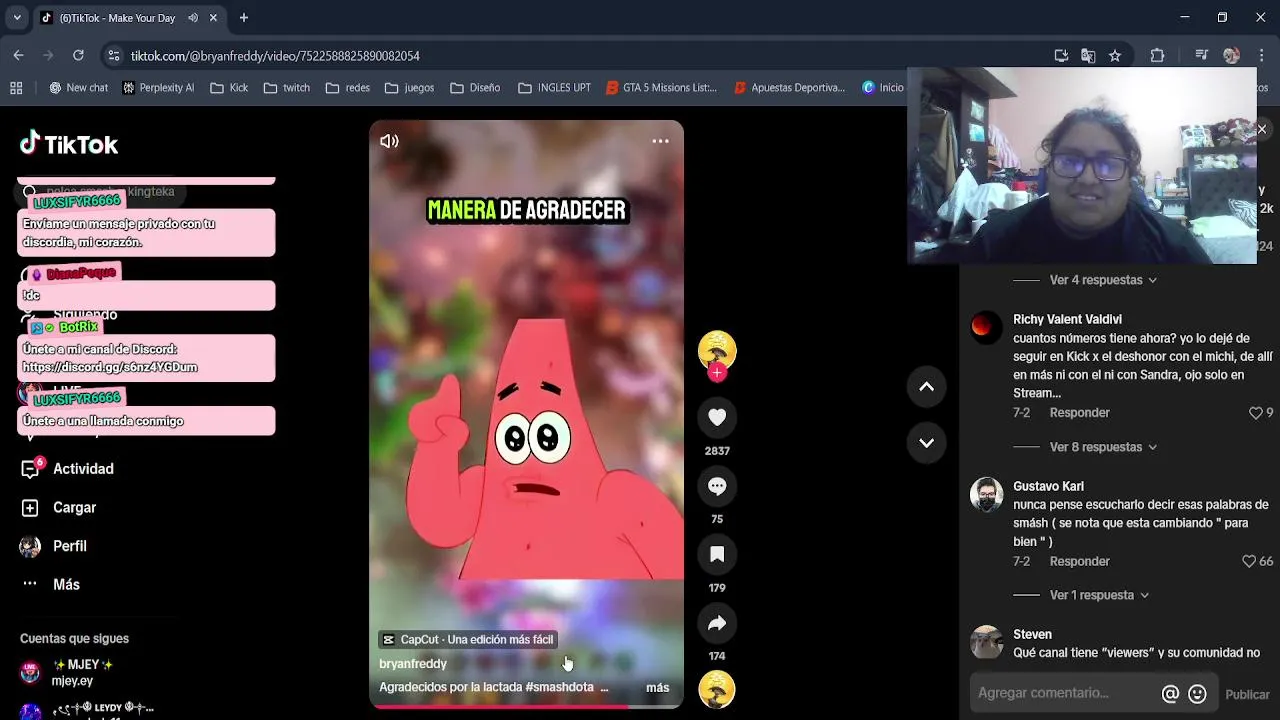The height and width of the screenshot is (720, 1280).
Task: Save the video with the bookmark icon
Action: 717,555
